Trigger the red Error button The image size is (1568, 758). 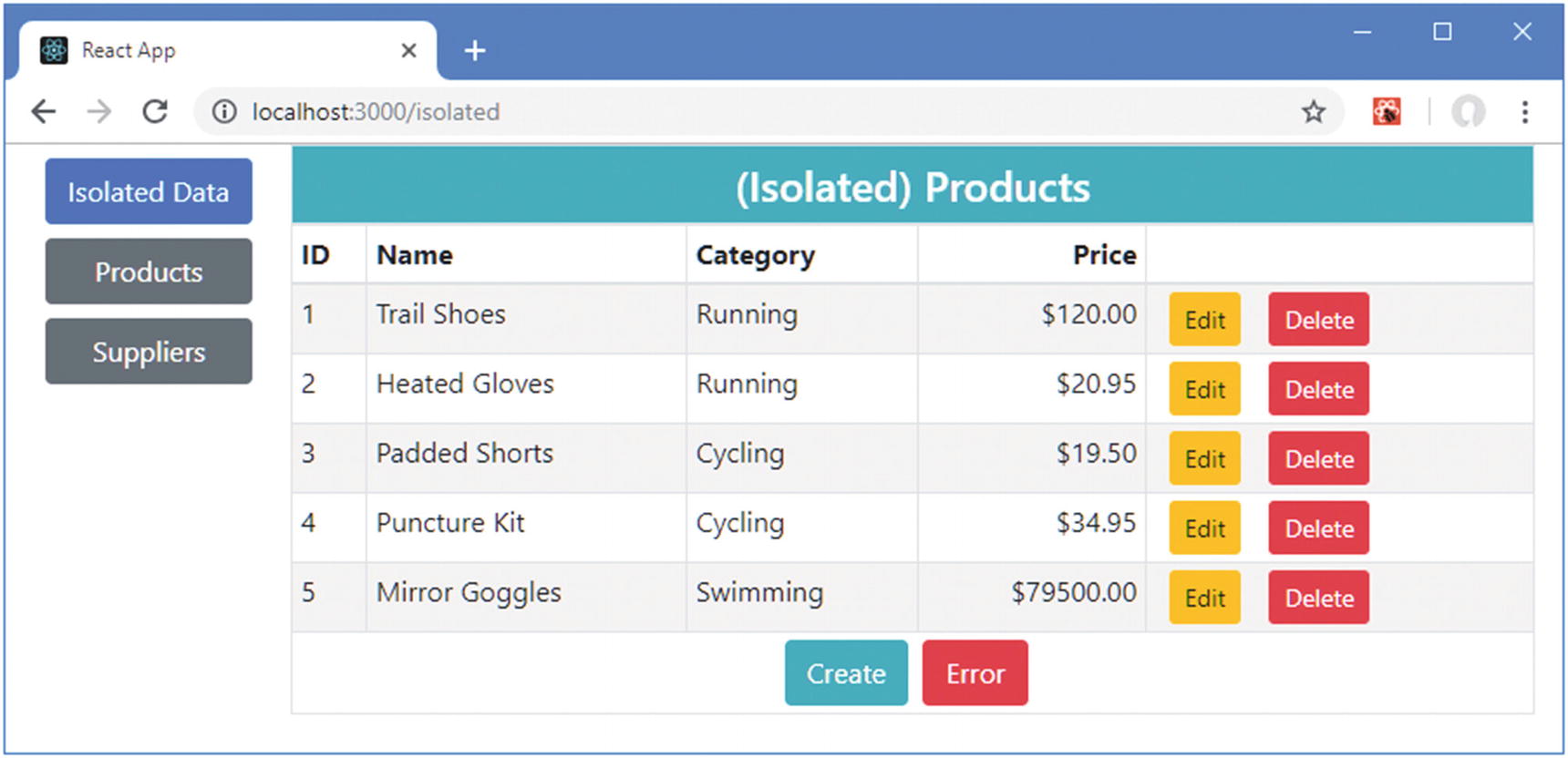point(975,673)
